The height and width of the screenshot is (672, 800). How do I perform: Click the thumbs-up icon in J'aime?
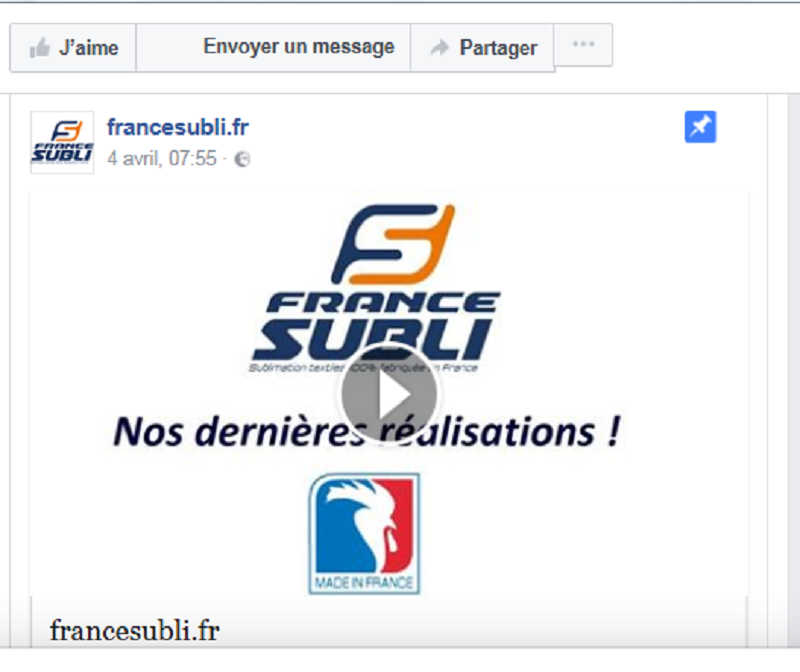pyautogui.click(x=39, y=48)
